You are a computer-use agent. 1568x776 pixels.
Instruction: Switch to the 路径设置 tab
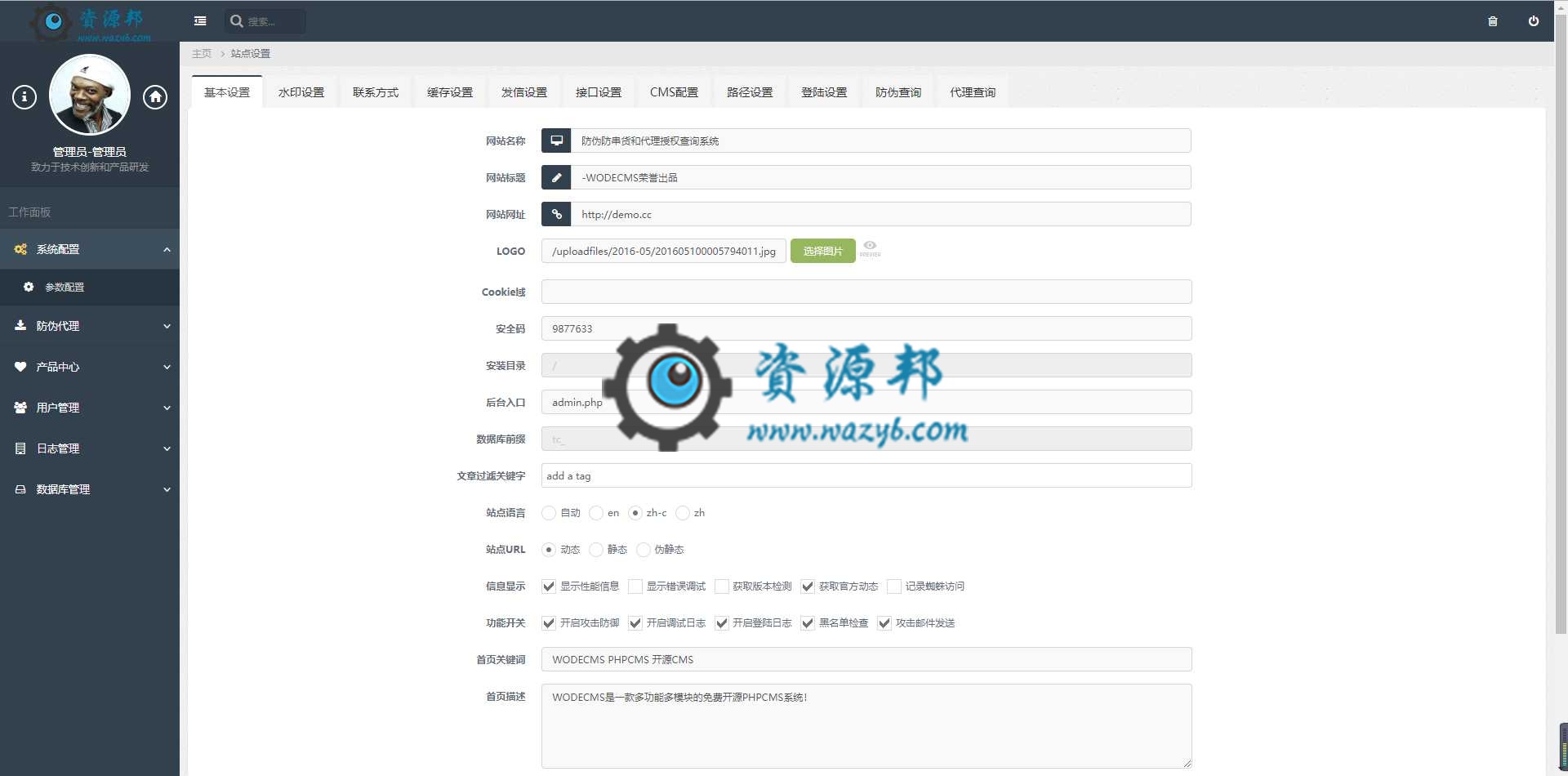pos(750,92)
